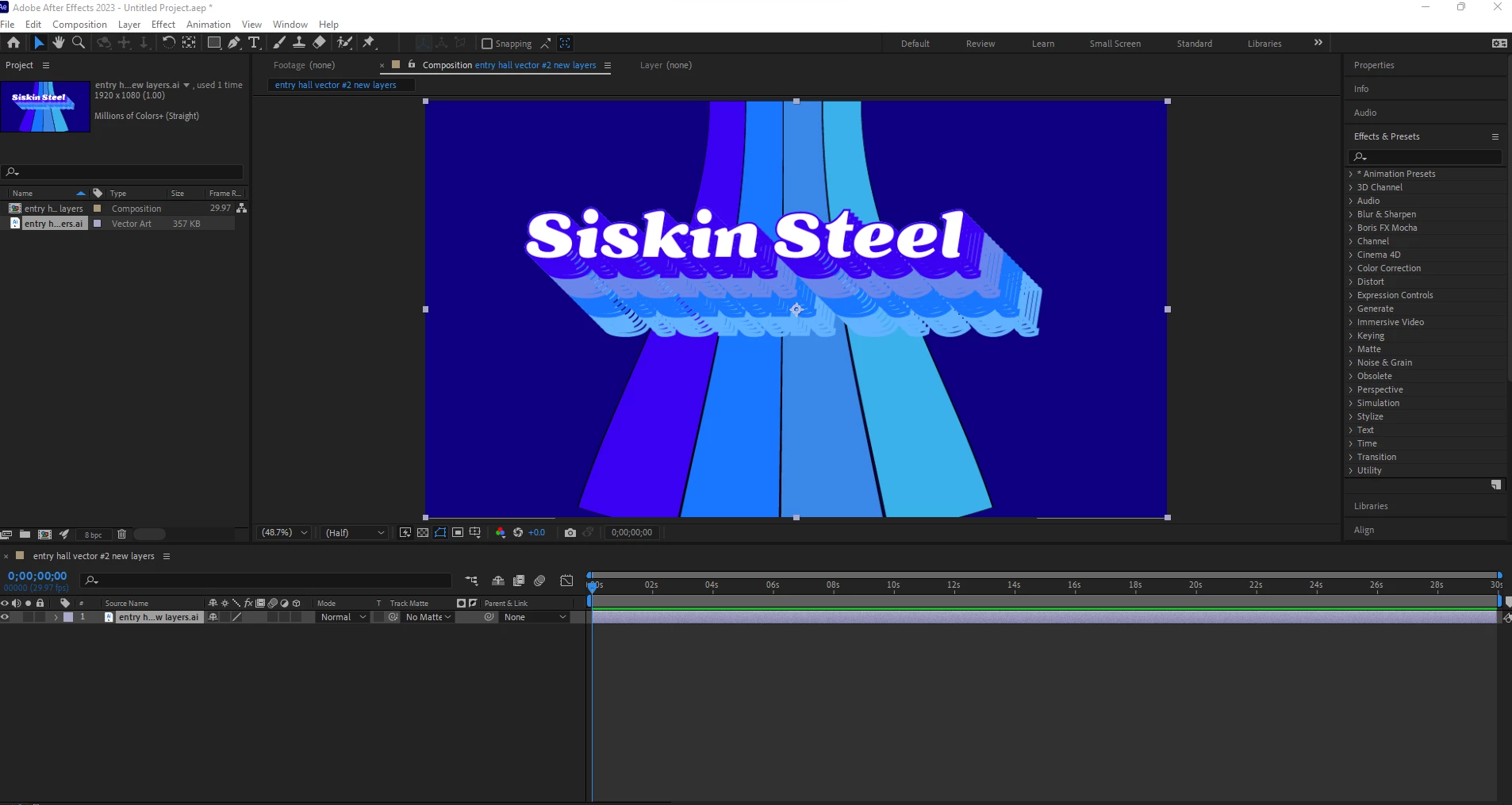
Task: Expand the Blur & Sharpen effects category
Action: [x=1351, y=214]
